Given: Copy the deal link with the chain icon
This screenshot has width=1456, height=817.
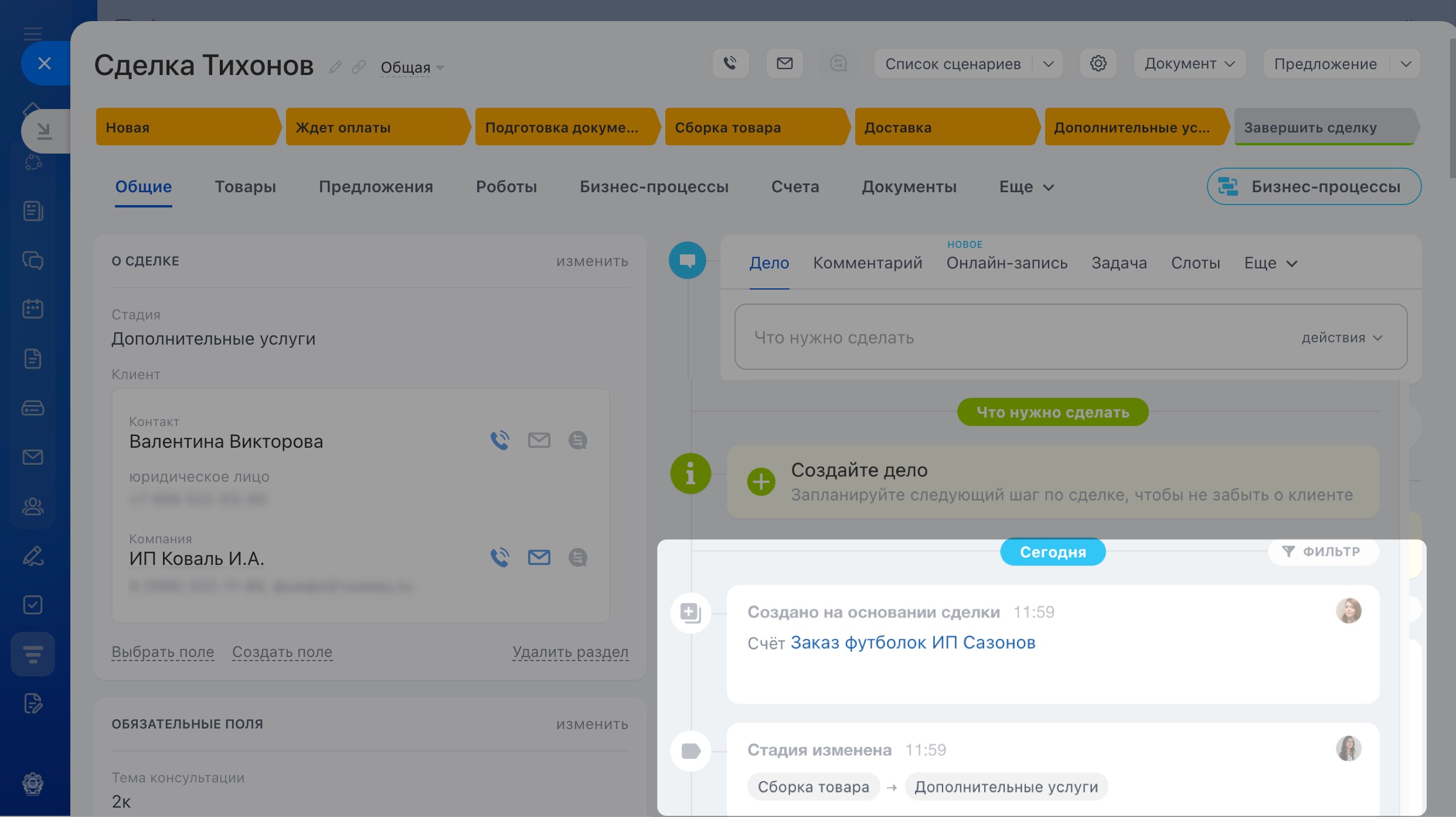Looking at the screenshot, I should (x=359, y=67).
